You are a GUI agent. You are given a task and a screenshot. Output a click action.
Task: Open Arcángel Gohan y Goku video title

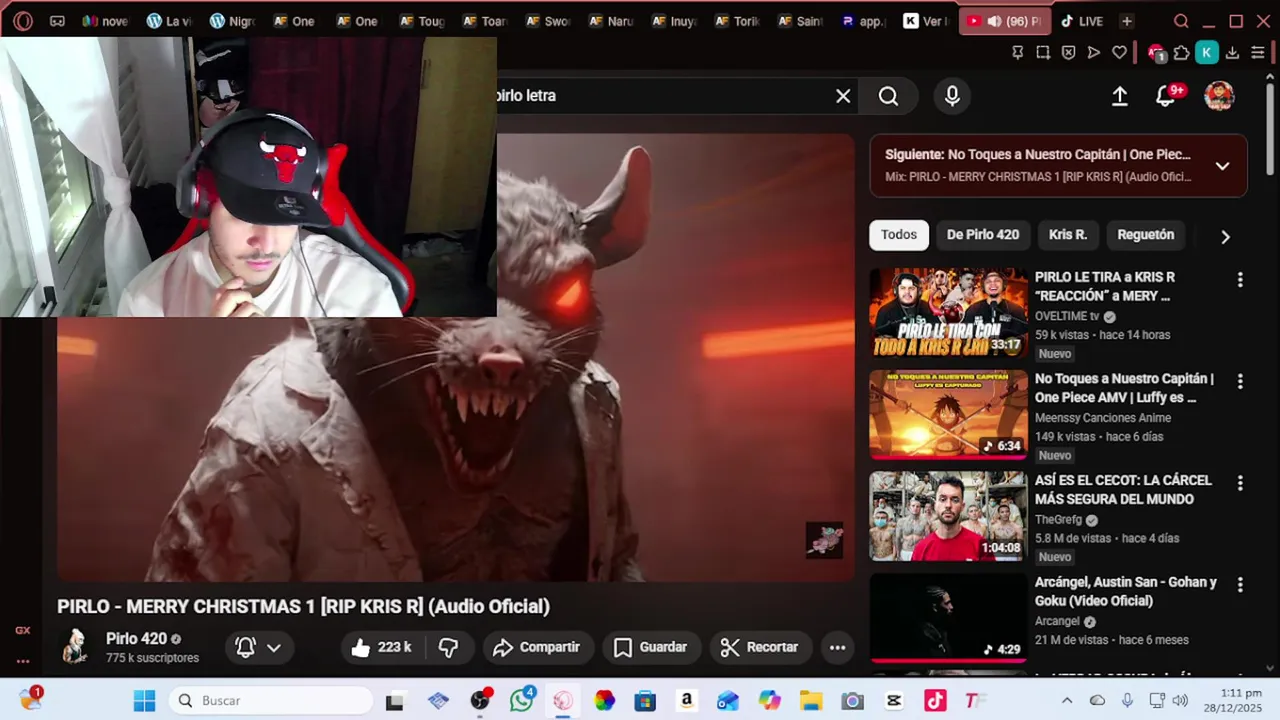(1126, 591)
